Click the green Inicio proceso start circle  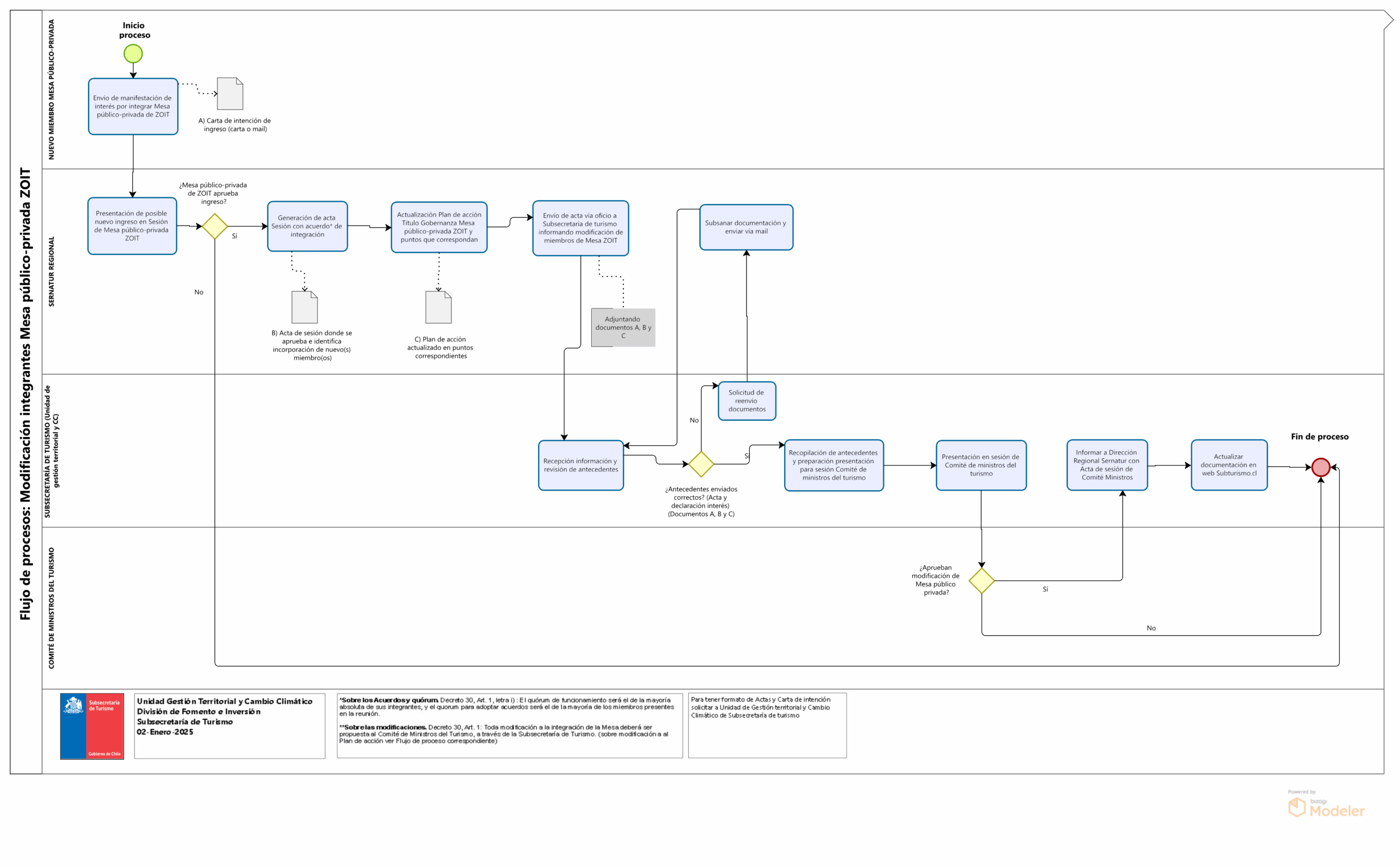pos(133,54)
